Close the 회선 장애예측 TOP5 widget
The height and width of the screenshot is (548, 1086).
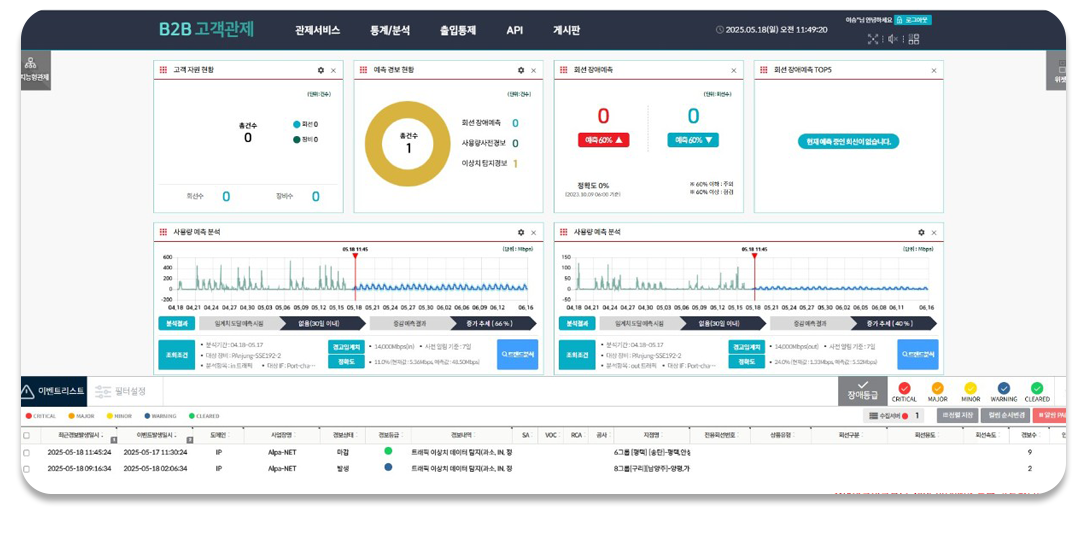coord(934,71)
